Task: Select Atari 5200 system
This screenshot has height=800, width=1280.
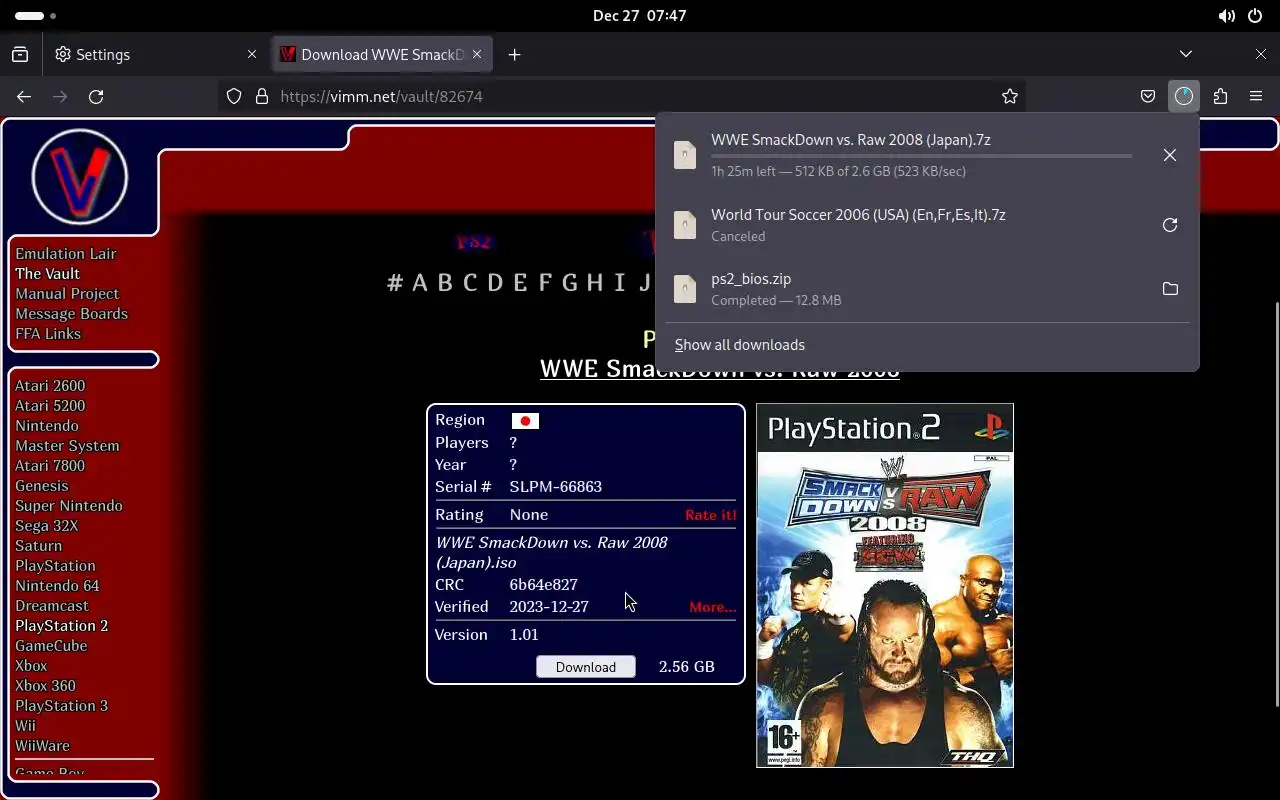Action: (50, 406)
